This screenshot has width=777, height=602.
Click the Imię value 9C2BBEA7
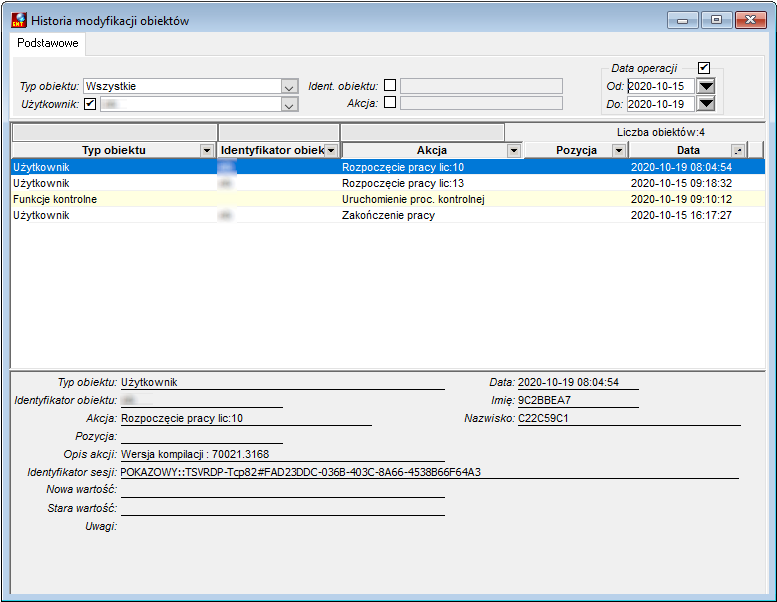point(544,400)
